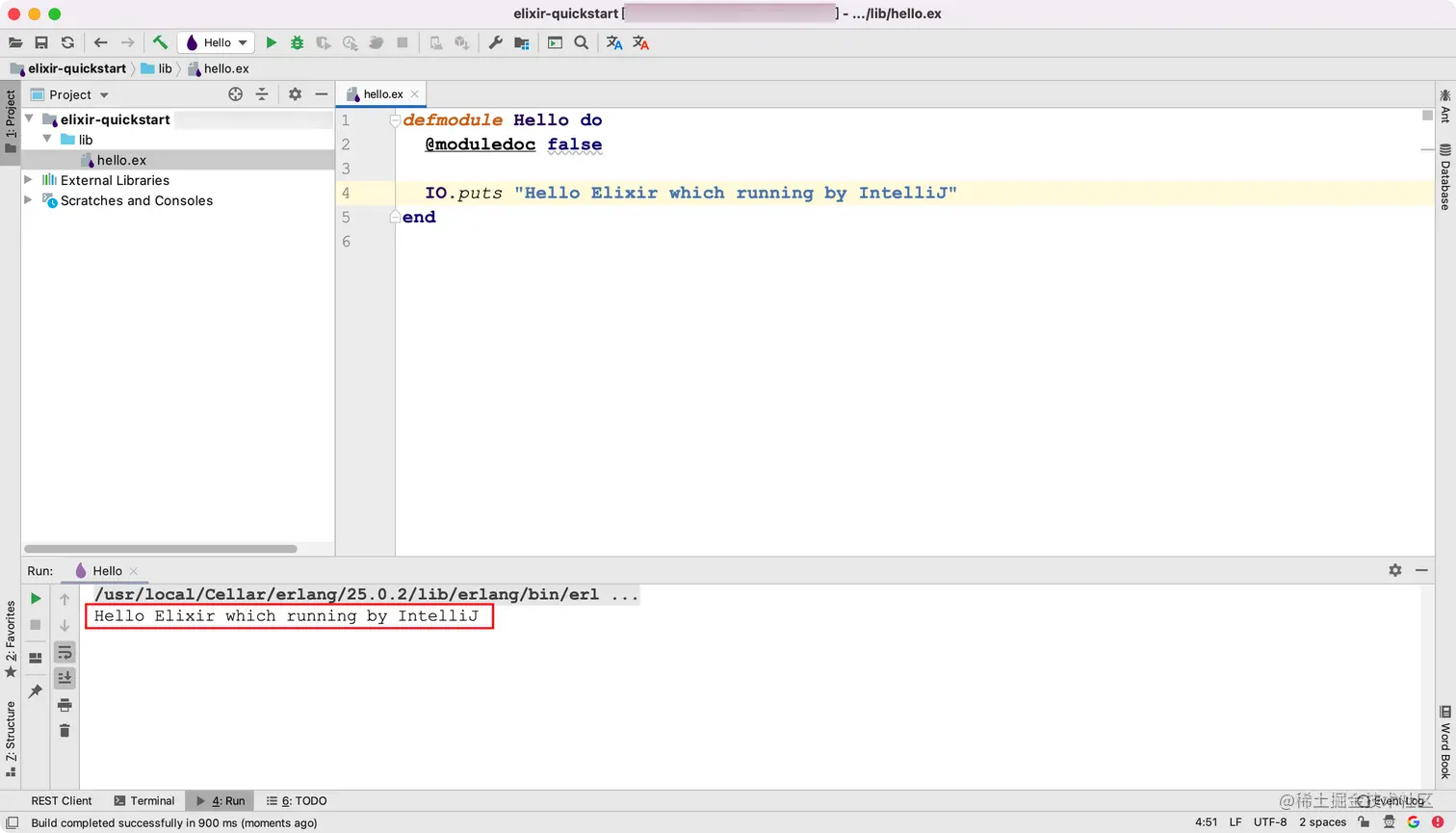Screen dimensions: 1456x833
Task: Click the end fold marker on line 5
Action: point(395,218)
